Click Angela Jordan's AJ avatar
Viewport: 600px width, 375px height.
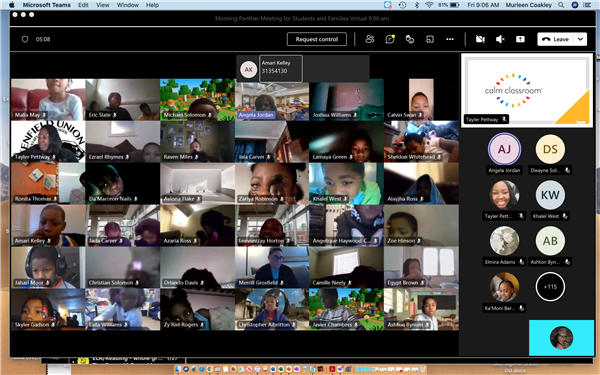click(504, 149)
